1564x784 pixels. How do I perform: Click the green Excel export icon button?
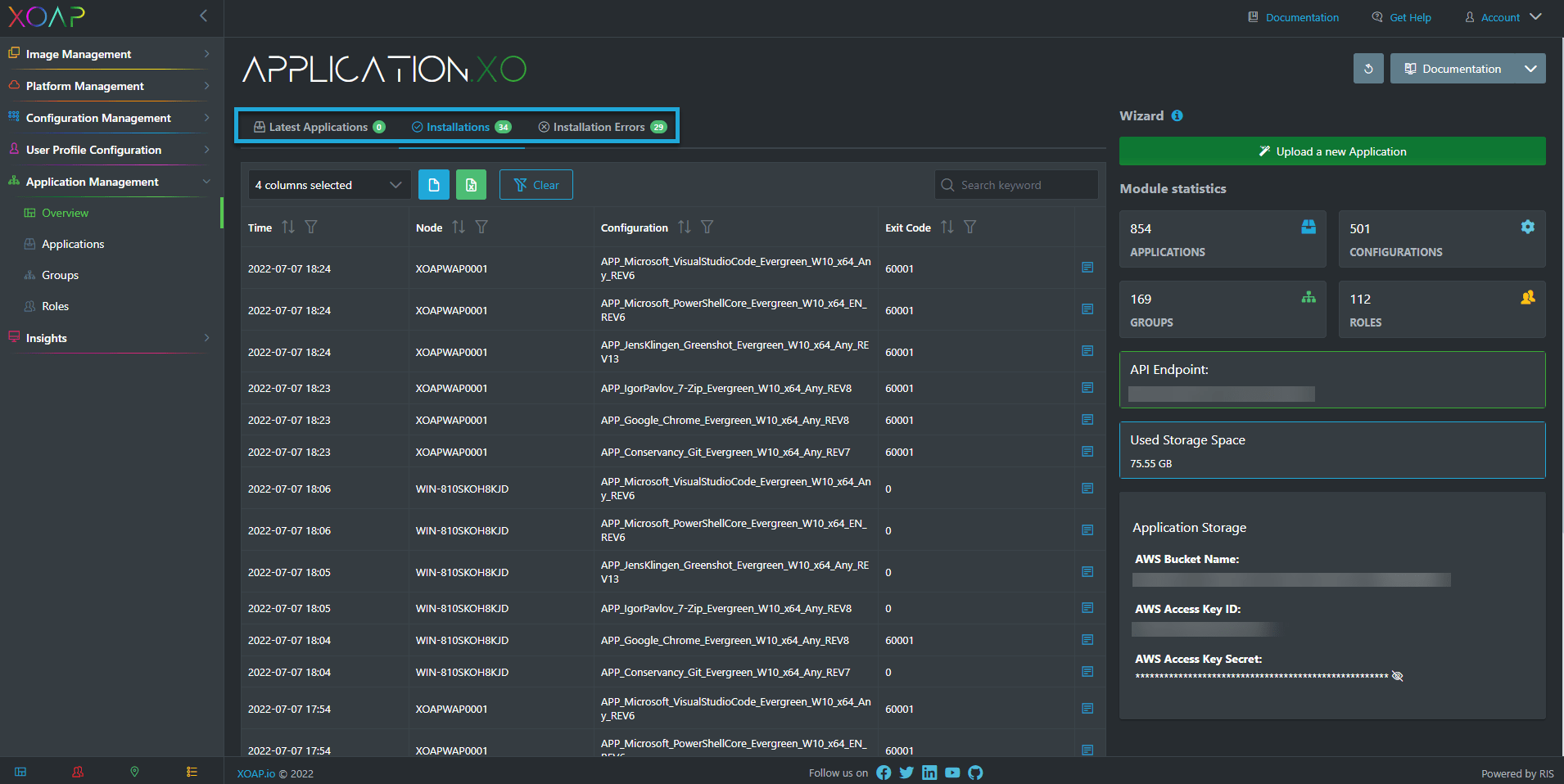pos(471,185)
